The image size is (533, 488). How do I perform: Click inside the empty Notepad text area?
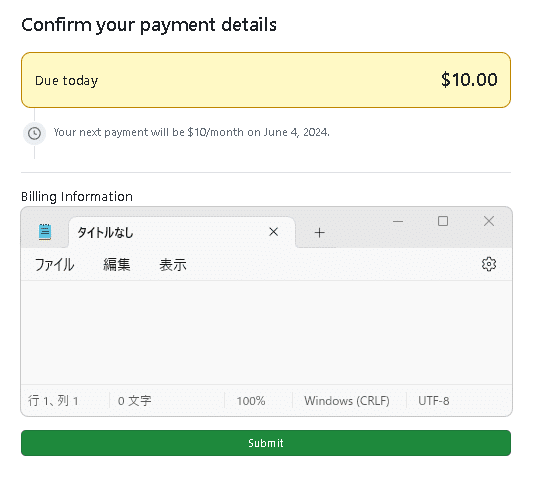click(266, 333)
